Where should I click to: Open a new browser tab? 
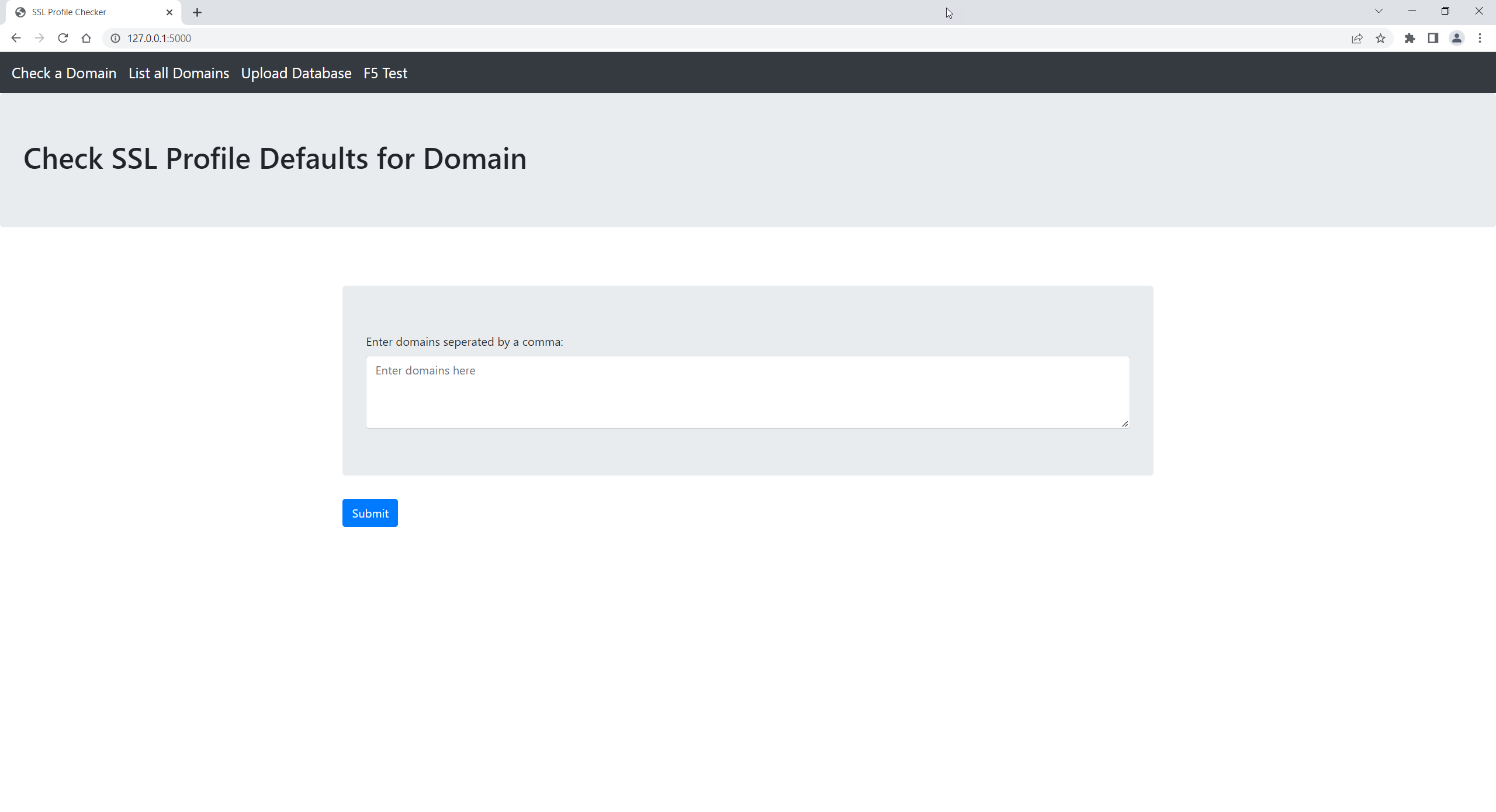click(197, 12)
